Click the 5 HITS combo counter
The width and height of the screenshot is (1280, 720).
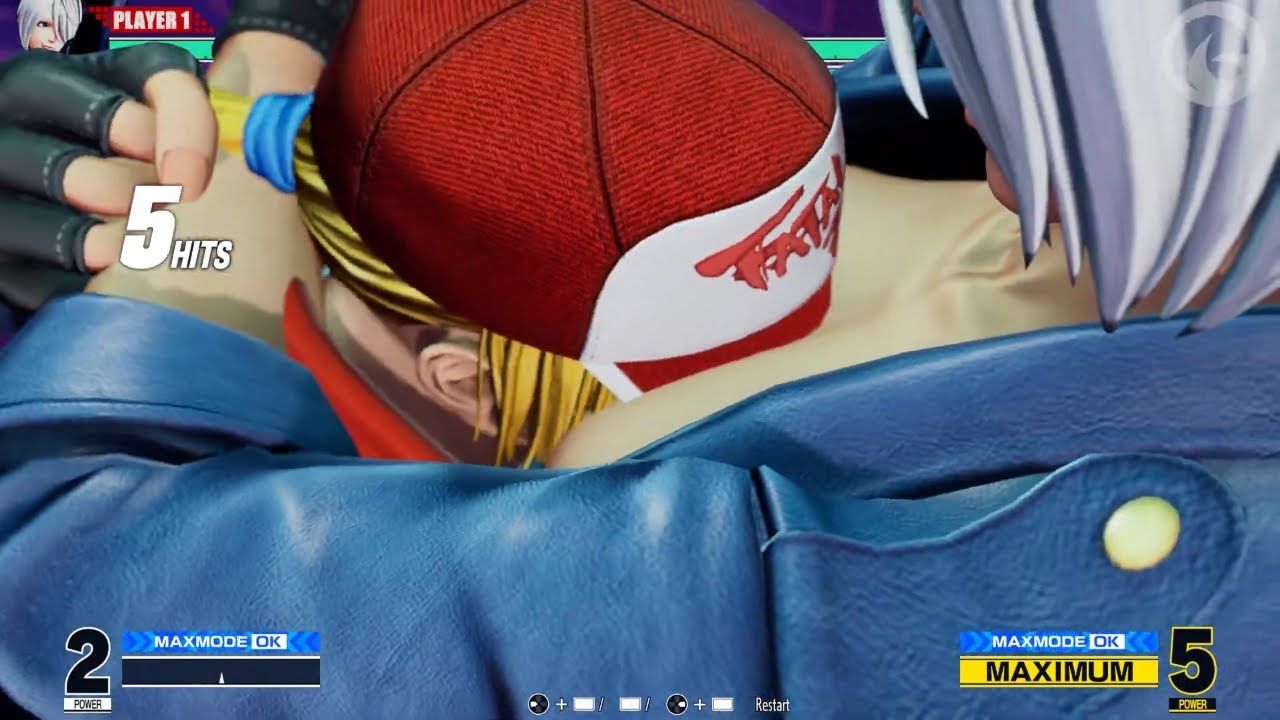tap(176, 230)
